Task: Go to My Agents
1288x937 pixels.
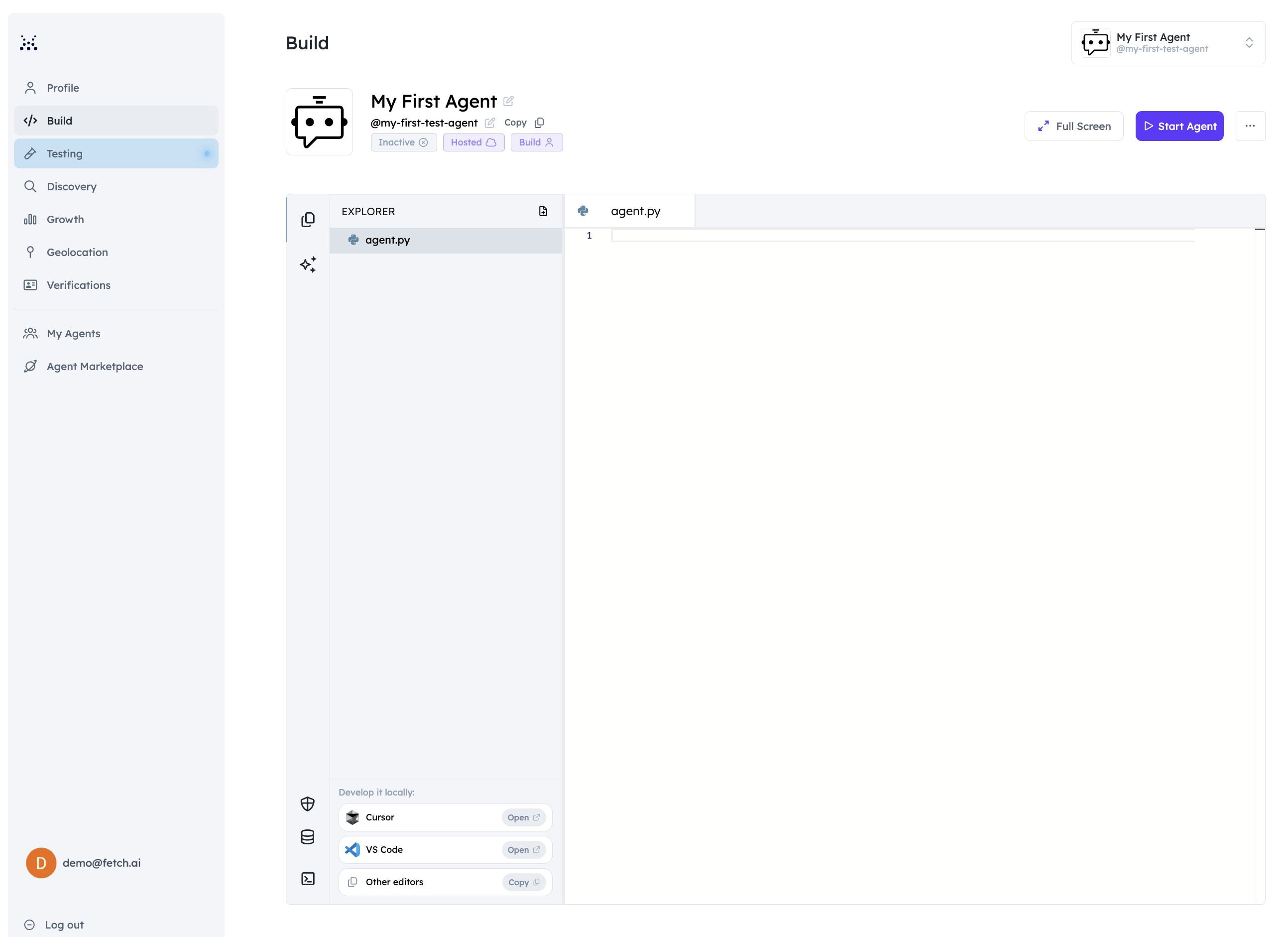Action: [116, 334]
